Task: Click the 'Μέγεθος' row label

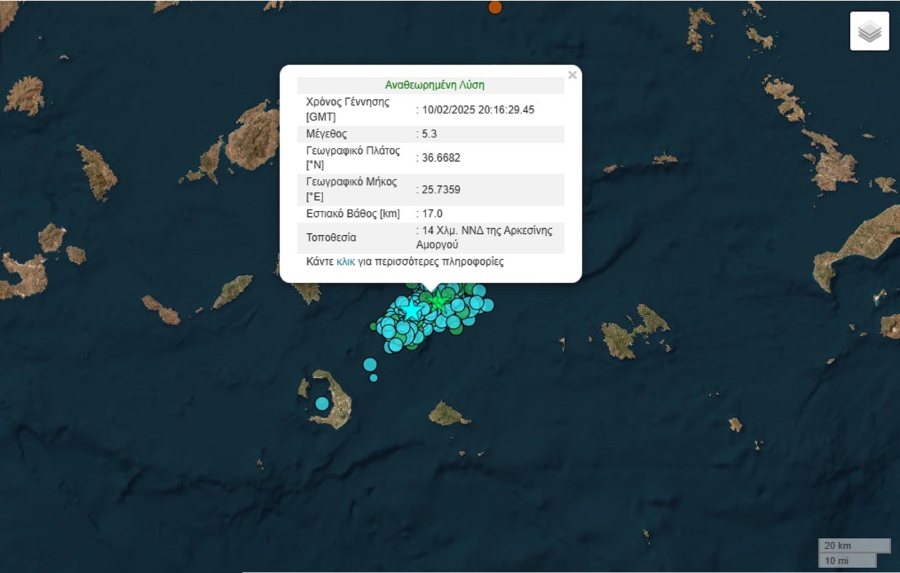Action: [327, 133]
